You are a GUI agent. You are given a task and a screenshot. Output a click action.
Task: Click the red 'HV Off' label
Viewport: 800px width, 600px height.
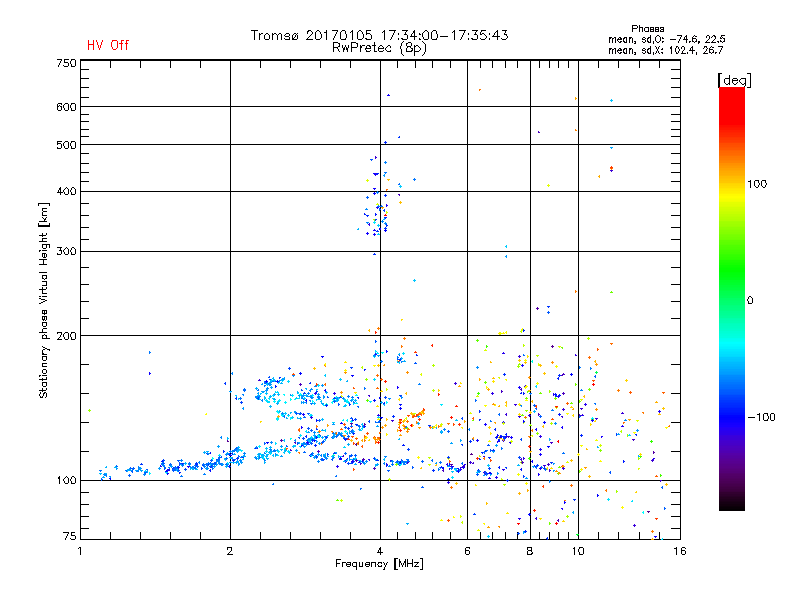108,45
